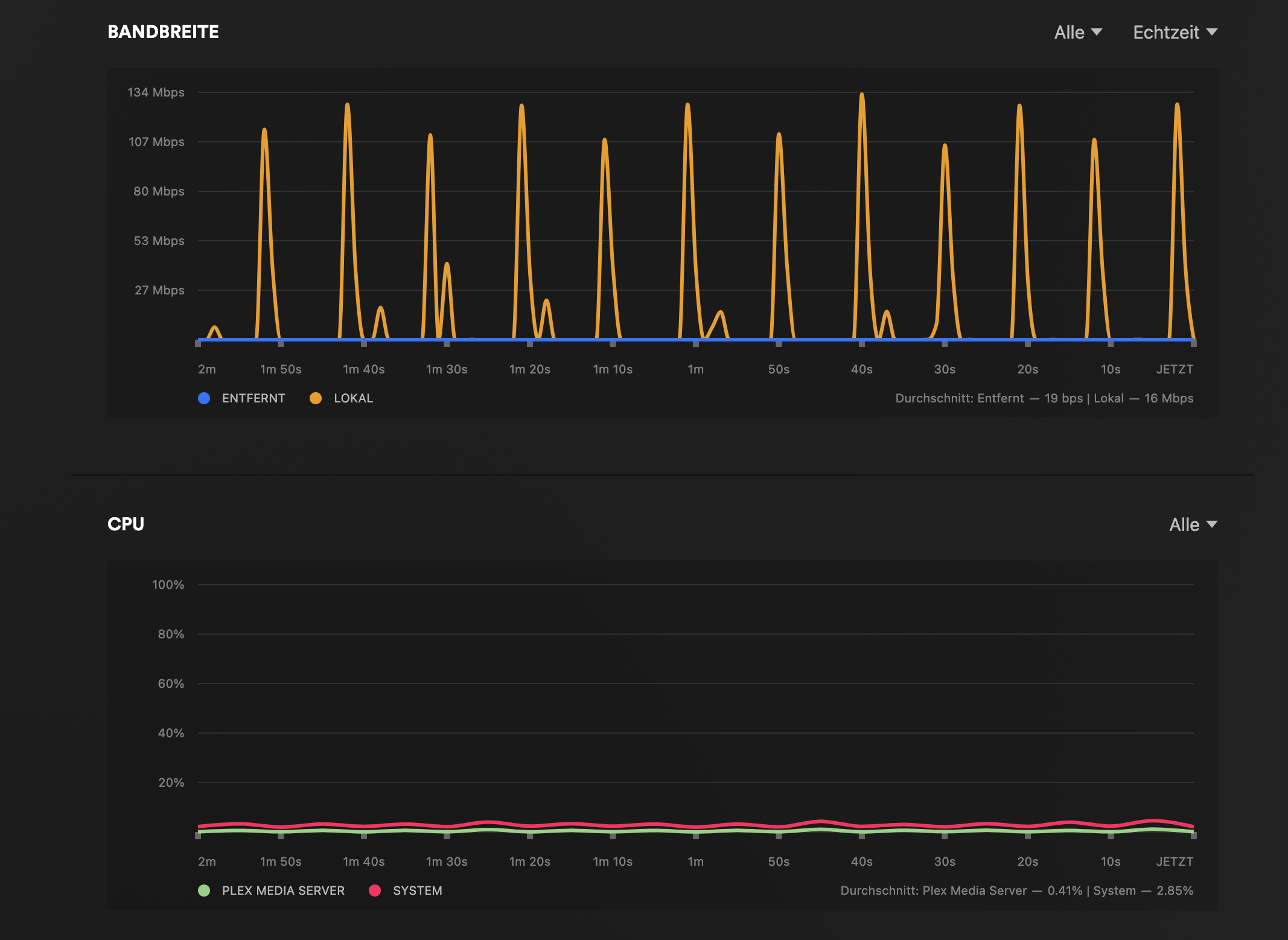
Task: Click the PLEX MEDIA SERVER legend label
Action: coord(283,891)
